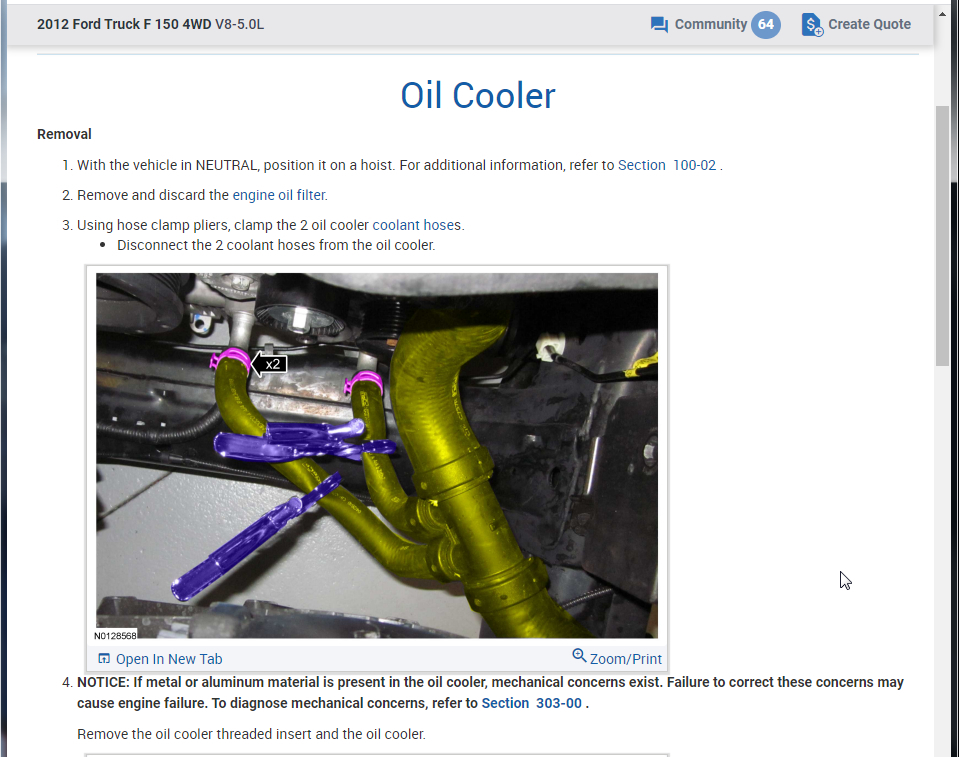Screen dimensions: 959x757
Task: Click the Create Quote dollar icon
Action: point(812,25)
